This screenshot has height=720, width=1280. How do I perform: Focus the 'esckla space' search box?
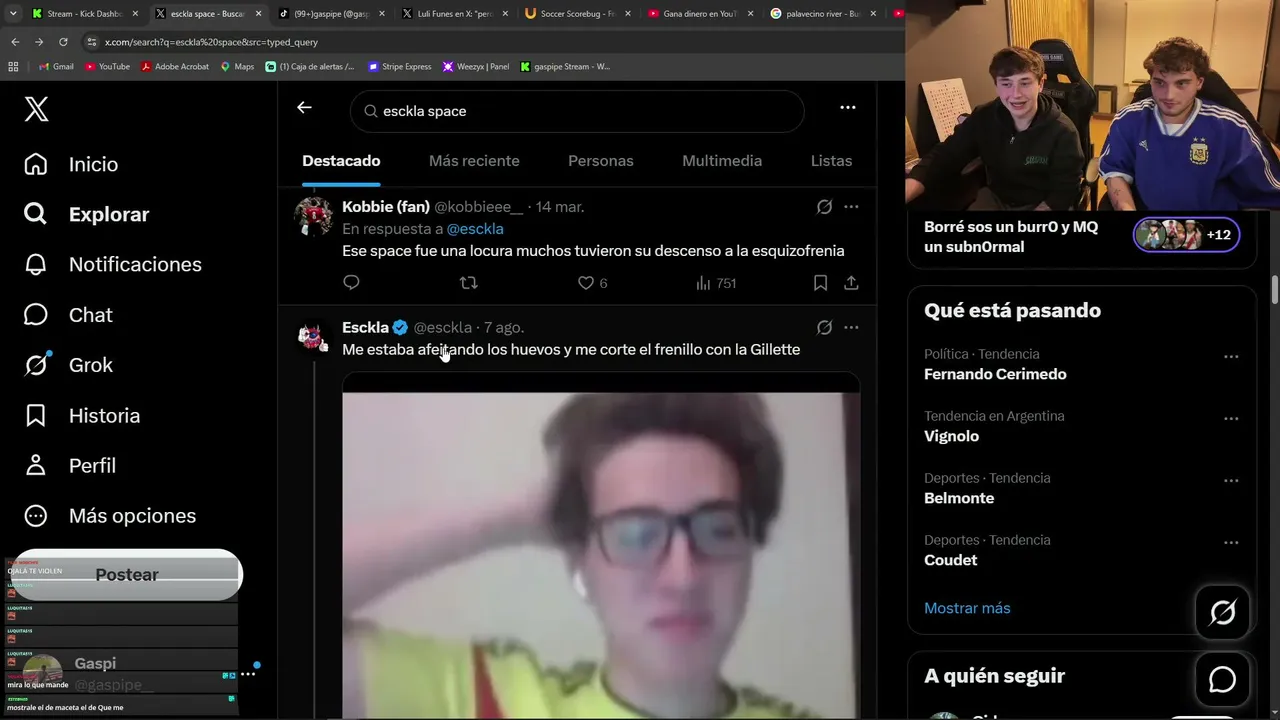click(x=577, y=111)
